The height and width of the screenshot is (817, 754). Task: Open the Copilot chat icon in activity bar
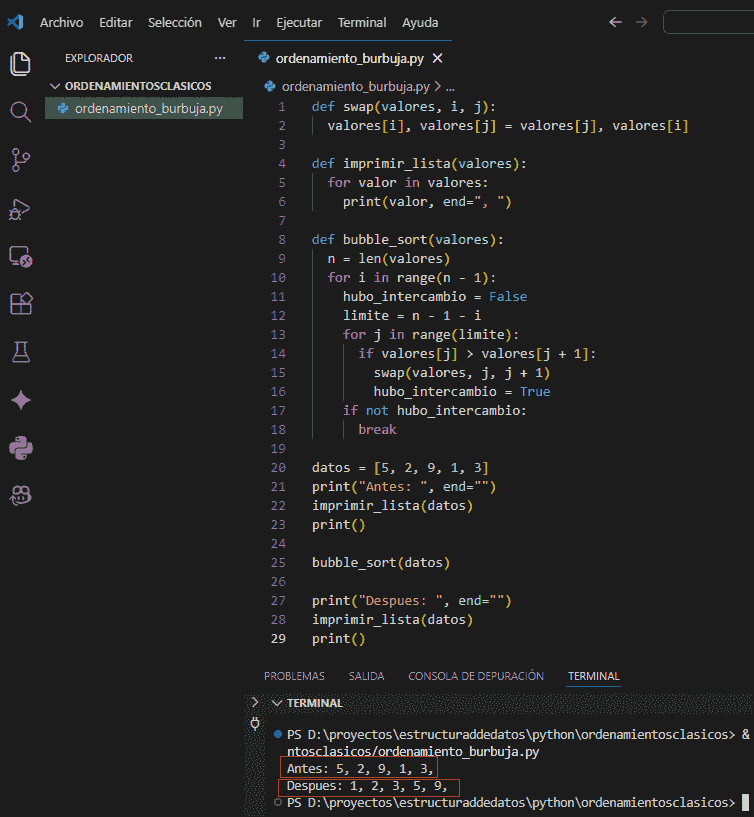[x=21, y=495]
